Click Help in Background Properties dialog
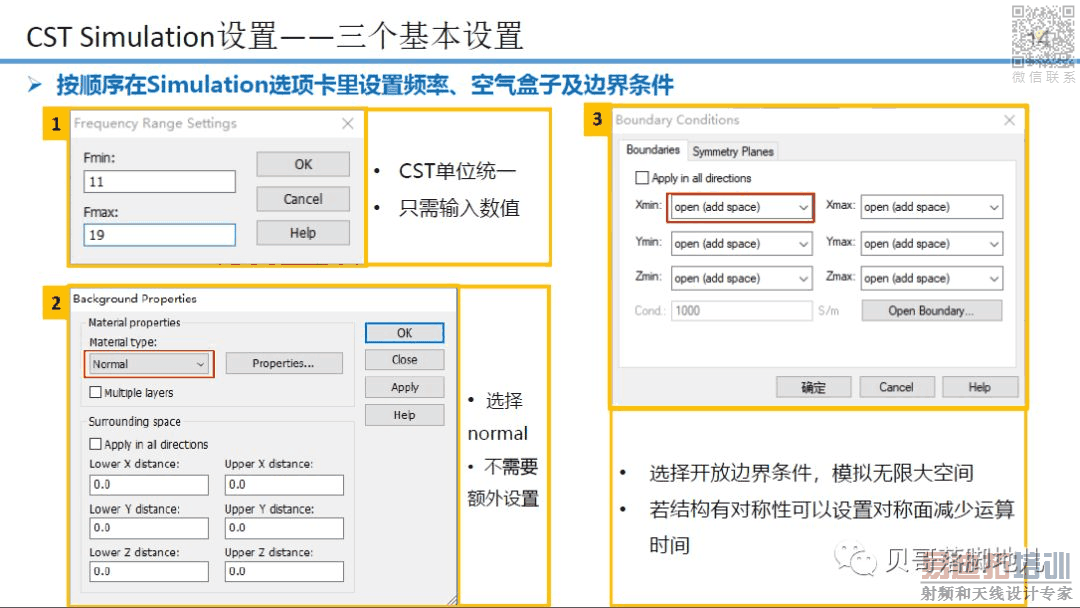The width and height of the screenshot is (1080, 608). coord(404,415)
